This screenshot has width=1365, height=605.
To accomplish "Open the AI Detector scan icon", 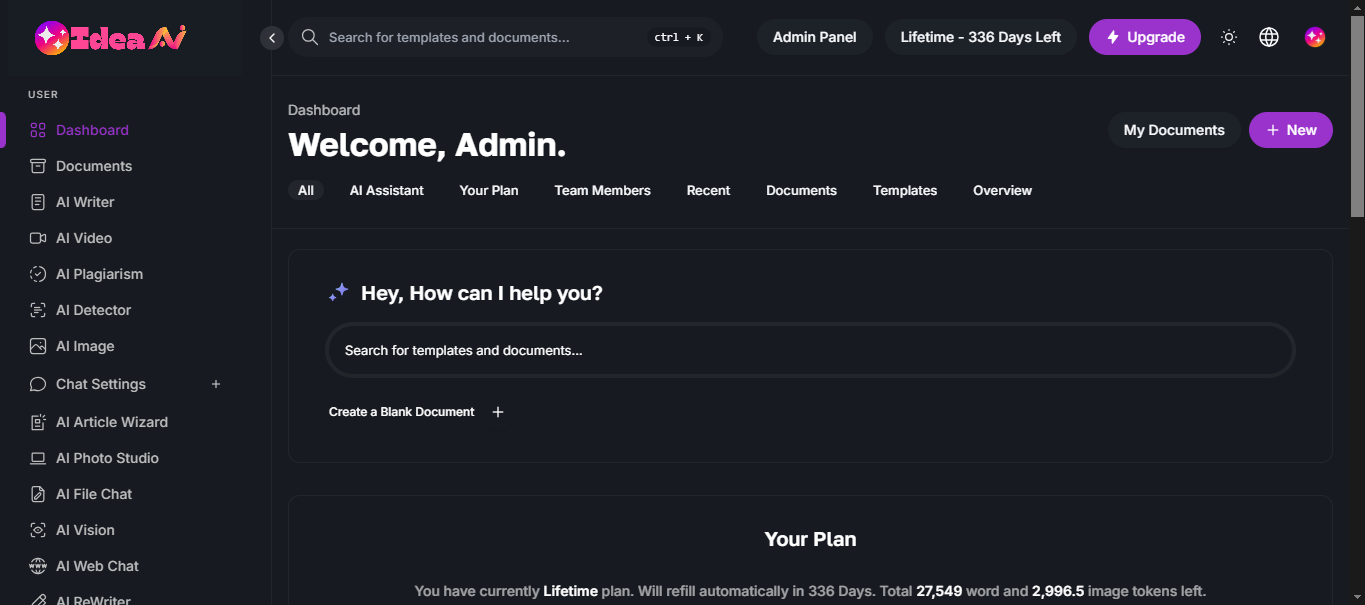I will [38, 310].
